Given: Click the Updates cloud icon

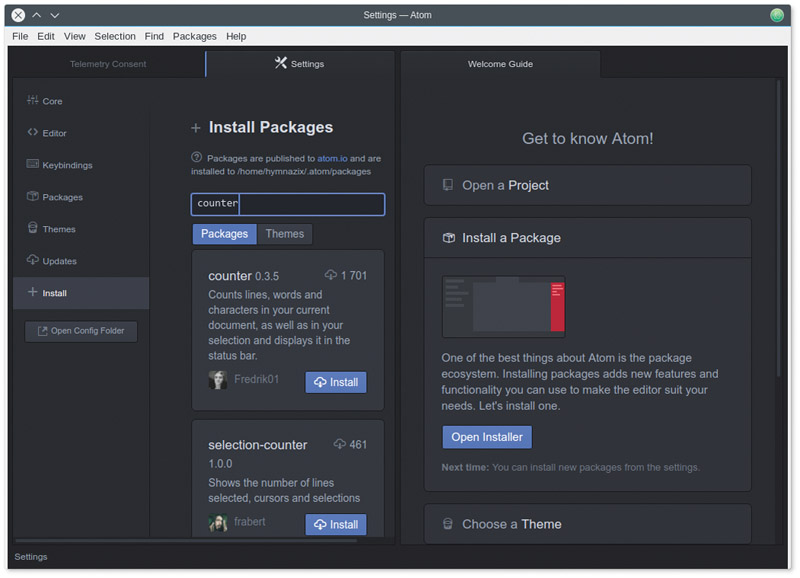Looking at the screenshot, I should click(x=33, y=260).
